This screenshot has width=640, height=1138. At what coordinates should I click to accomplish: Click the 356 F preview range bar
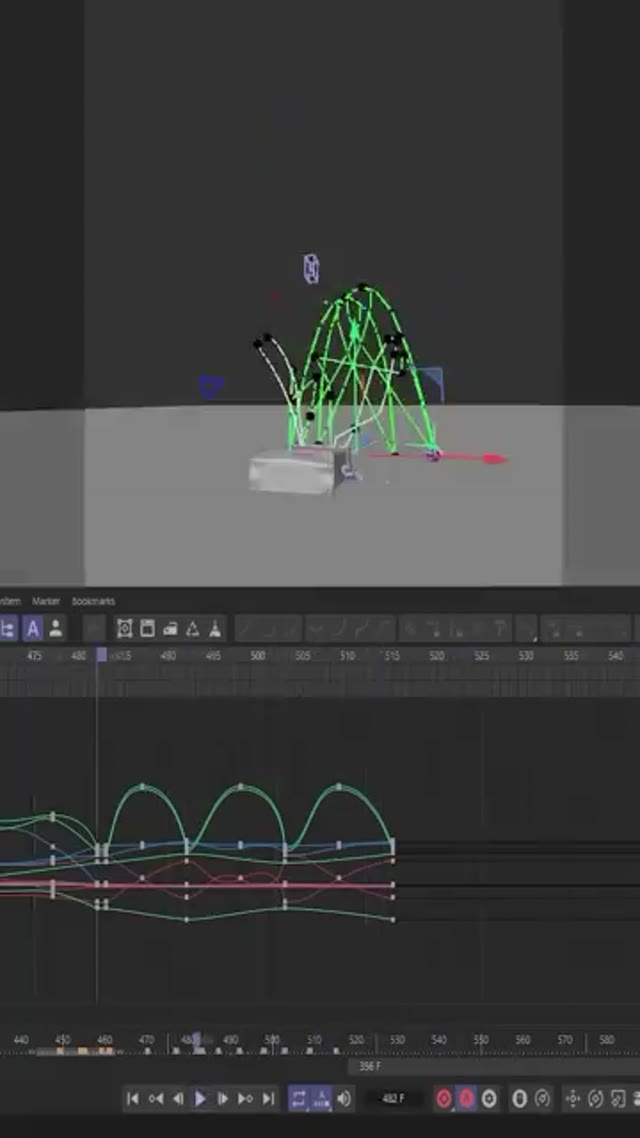[x=370, y=1067]
